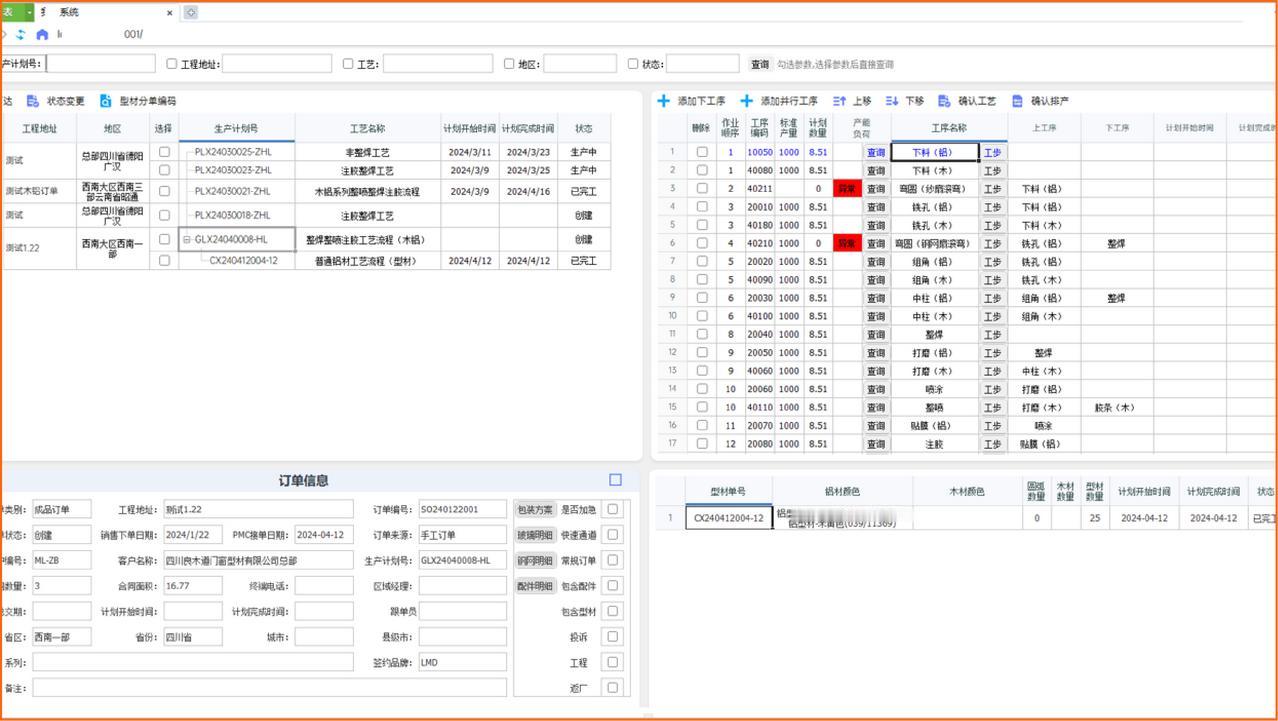1278x721 pixels.
Task: Click the 状态变更 document icon
Action: pyautogui.click(x=33, y=101)
